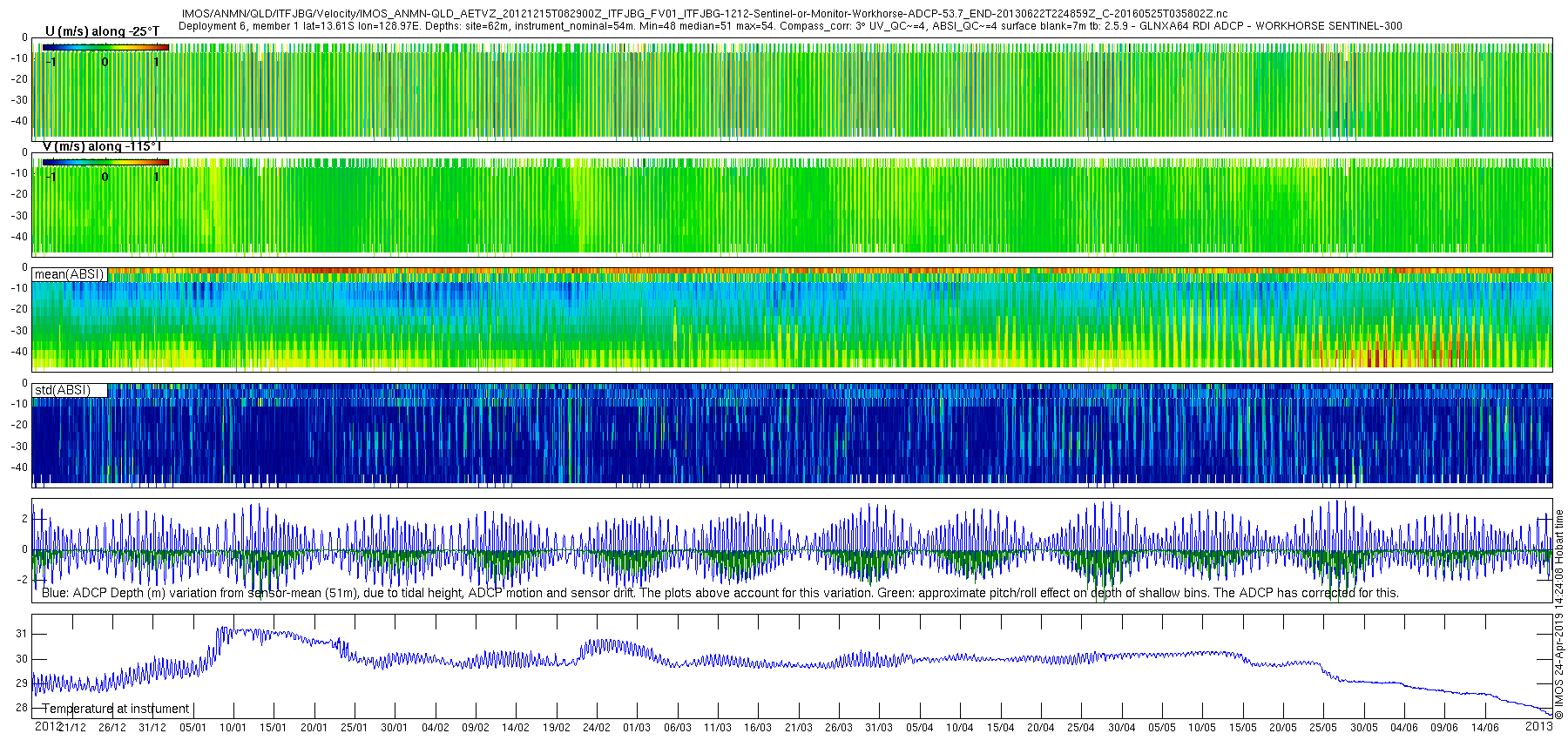Click the '05/05' date tick label
1568x740 pixels.
click(x=1162, y=728)
